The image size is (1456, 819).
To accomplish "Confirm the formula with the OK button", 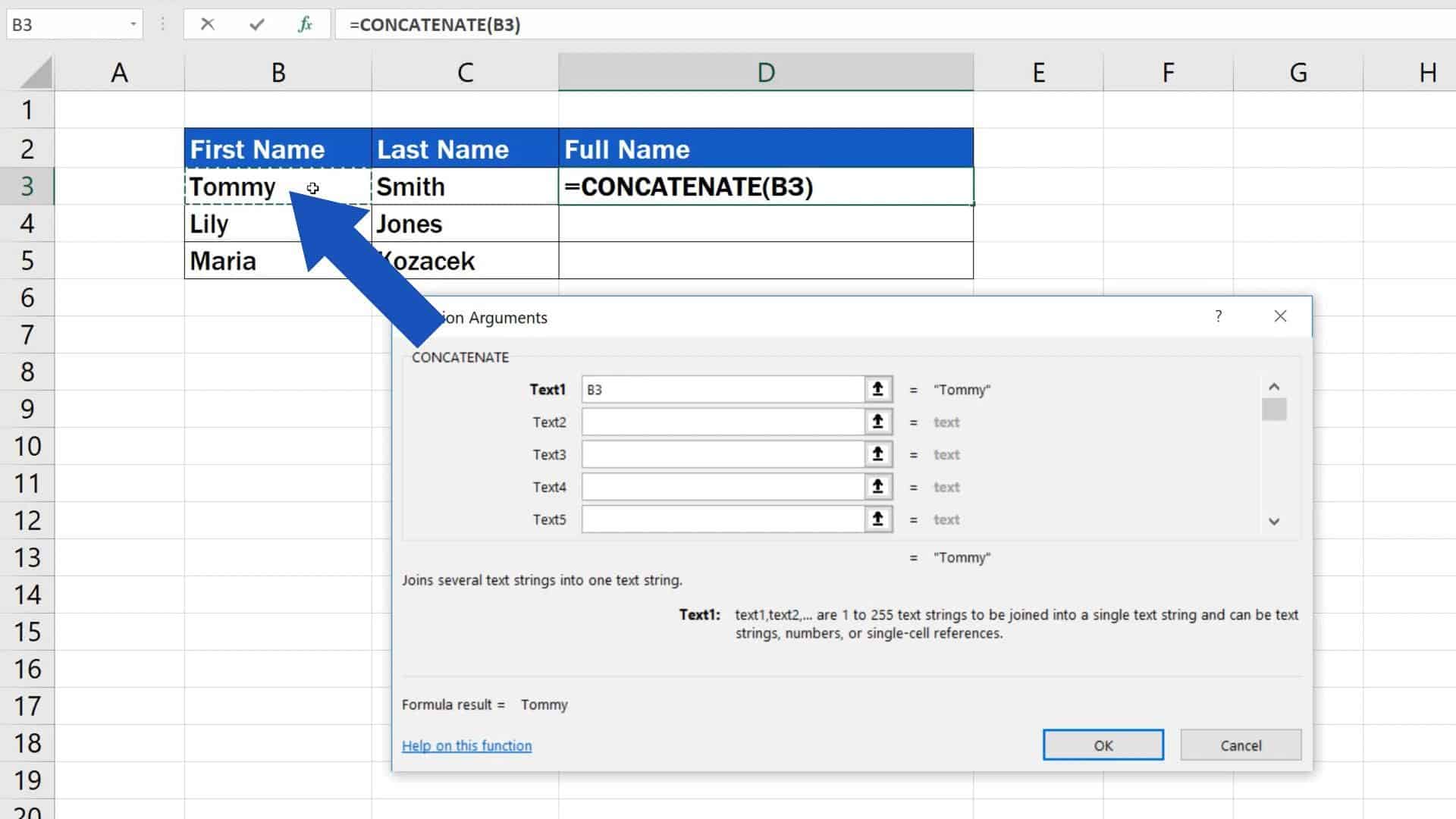I will (x=1103, y=745).
